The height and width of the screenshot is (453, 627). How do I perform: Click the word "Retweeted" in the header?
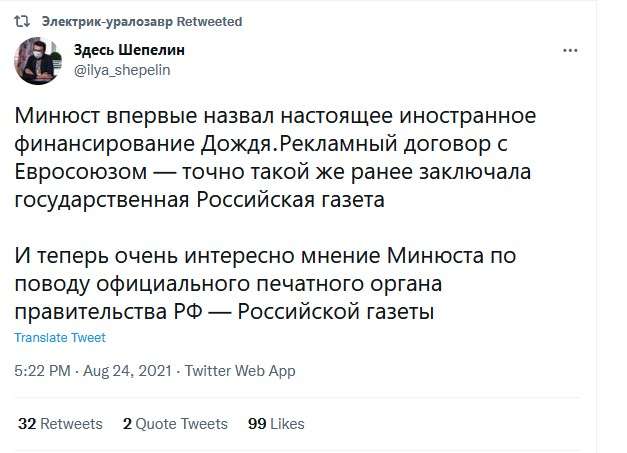point(214,21)
